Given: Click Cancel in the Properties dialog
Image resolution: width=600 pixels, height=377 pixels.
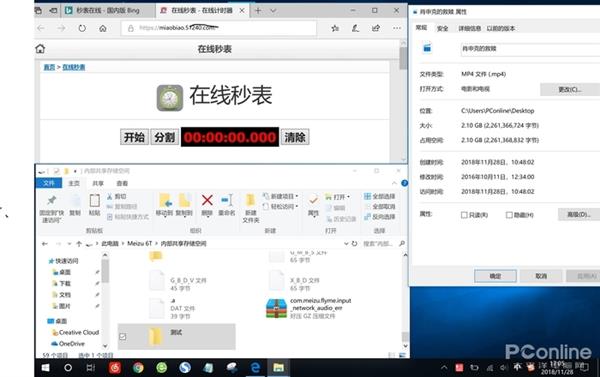Looking at the screenshot, I should pos(541,276).
